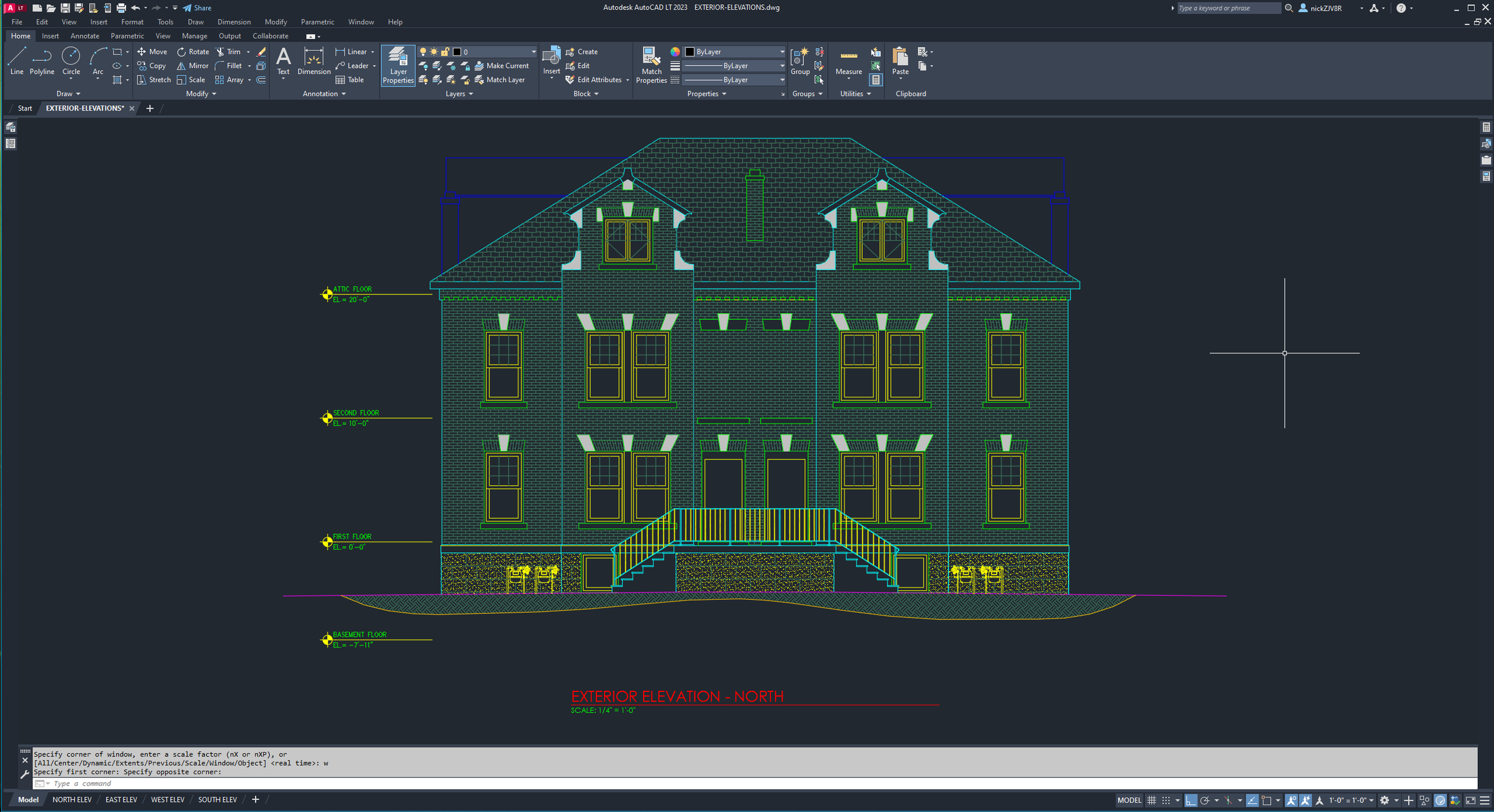Toggle Ortho mode in the status bar
The width and height of the screenshot is (1494, 812).
tap(1191, 800)
